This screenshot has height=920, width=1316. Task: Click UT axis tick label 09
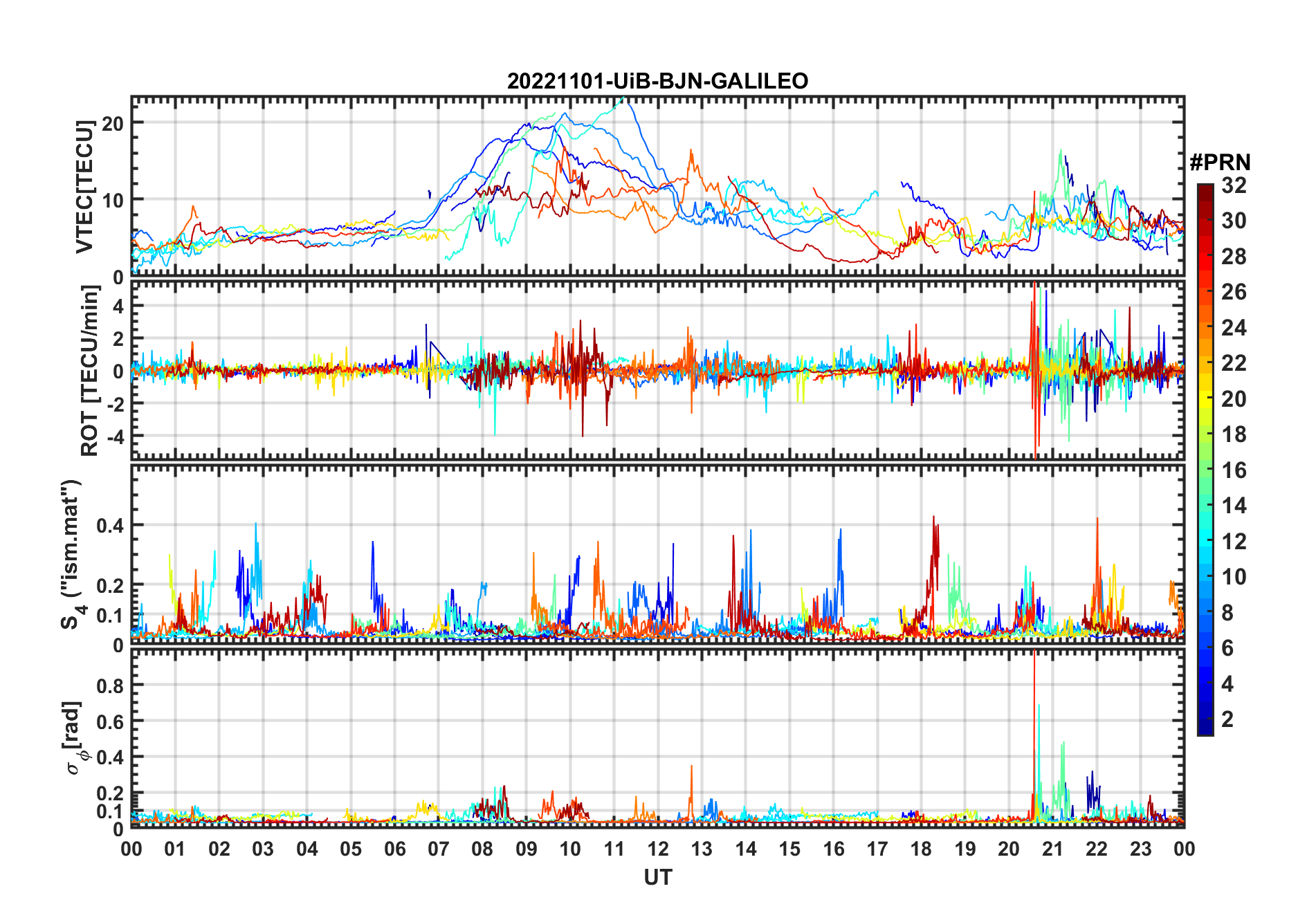pos(527,849)
